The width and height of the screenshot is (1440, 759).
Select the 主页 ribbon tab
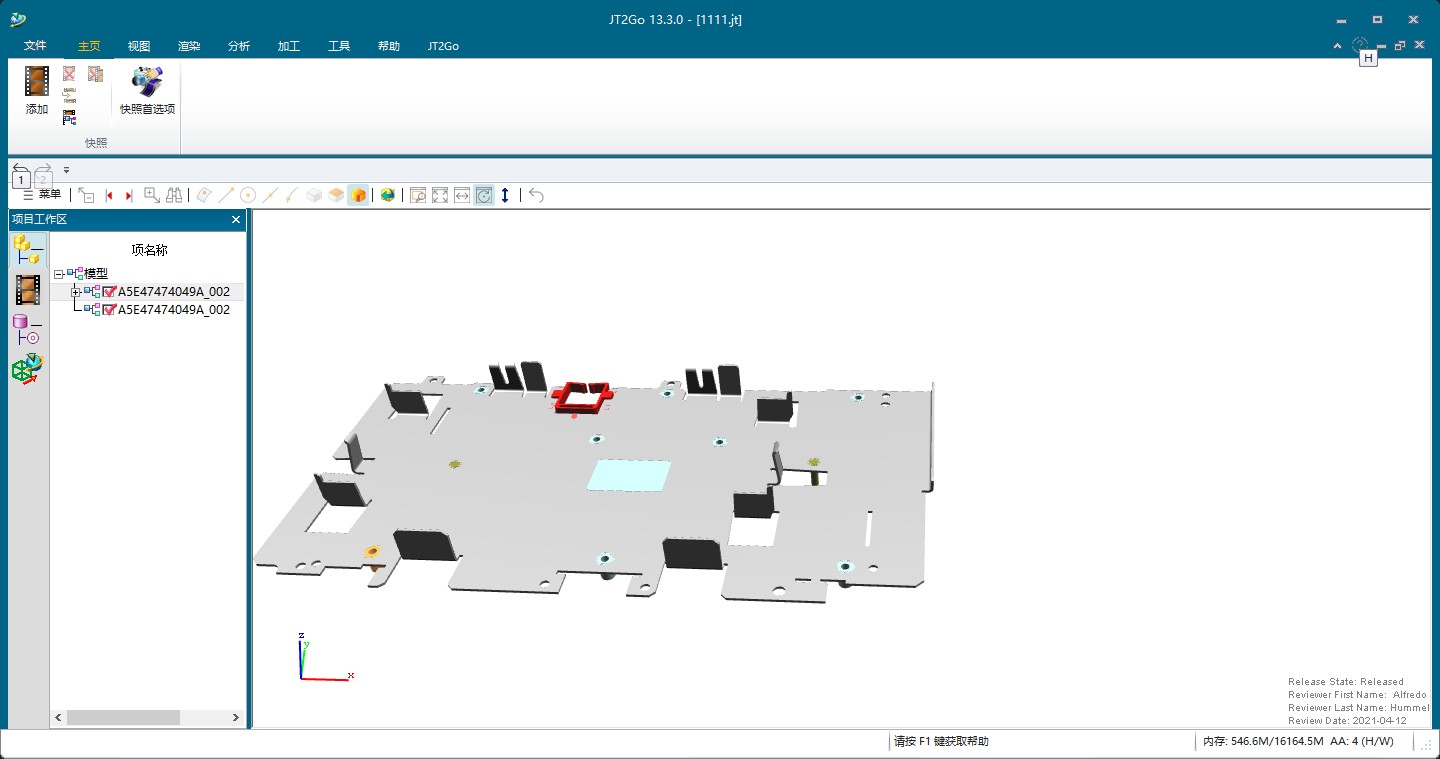(x=89, y=46)
